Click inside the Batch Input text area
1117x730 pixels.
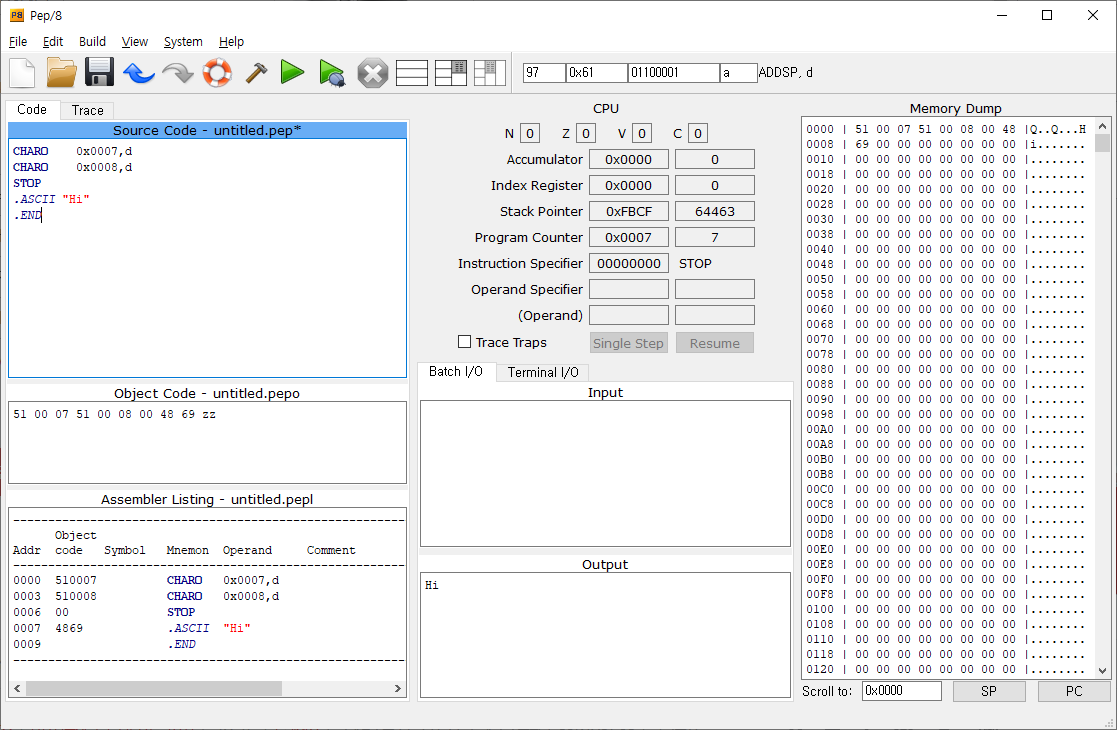(x=605, y=474)
